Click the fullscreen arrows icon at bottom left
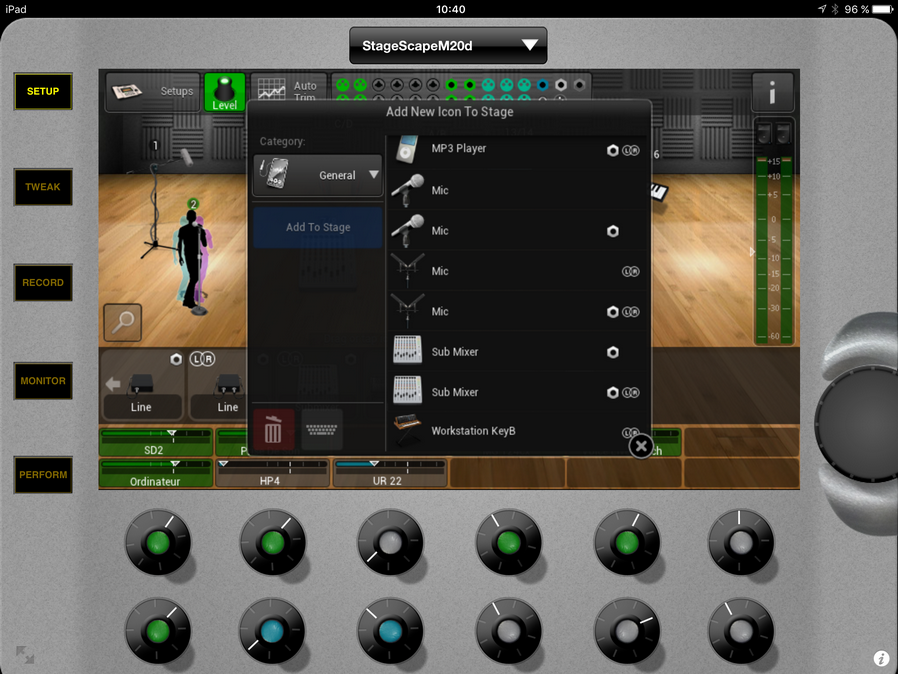Viewport: 898px width, 674px height. click(24, 655)
